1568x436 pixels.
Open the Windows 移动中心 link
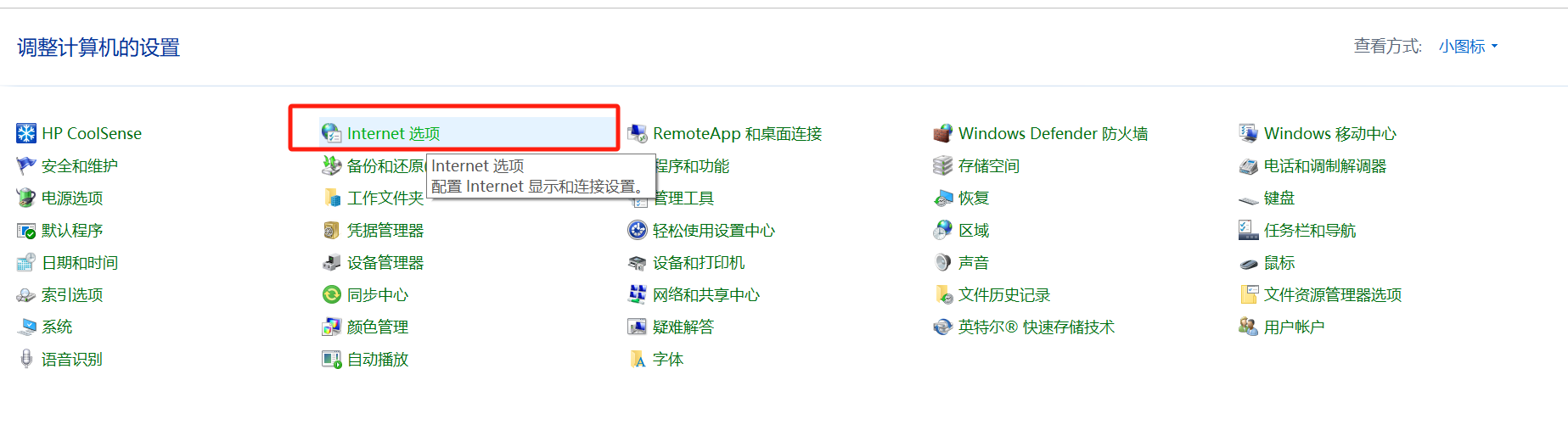(1330, 134)
